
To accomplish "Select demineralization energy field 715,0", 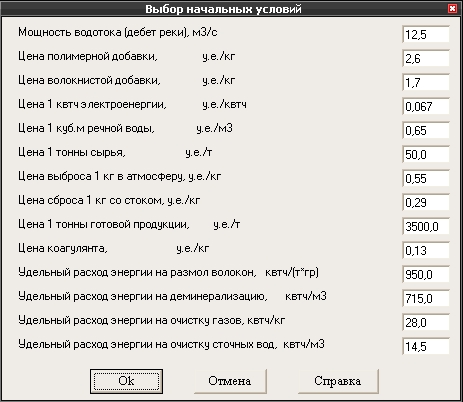I will [426, 298].
